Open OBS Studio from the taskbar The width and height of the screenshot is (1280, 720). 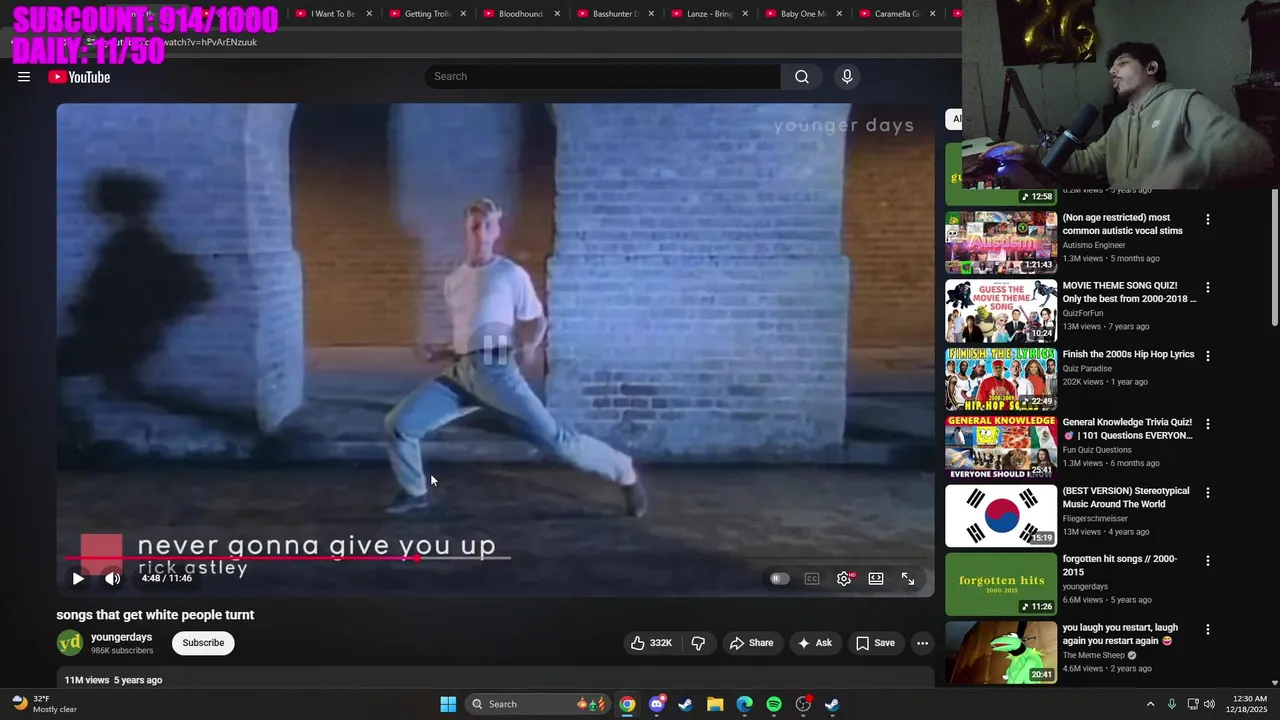[803, 704]
